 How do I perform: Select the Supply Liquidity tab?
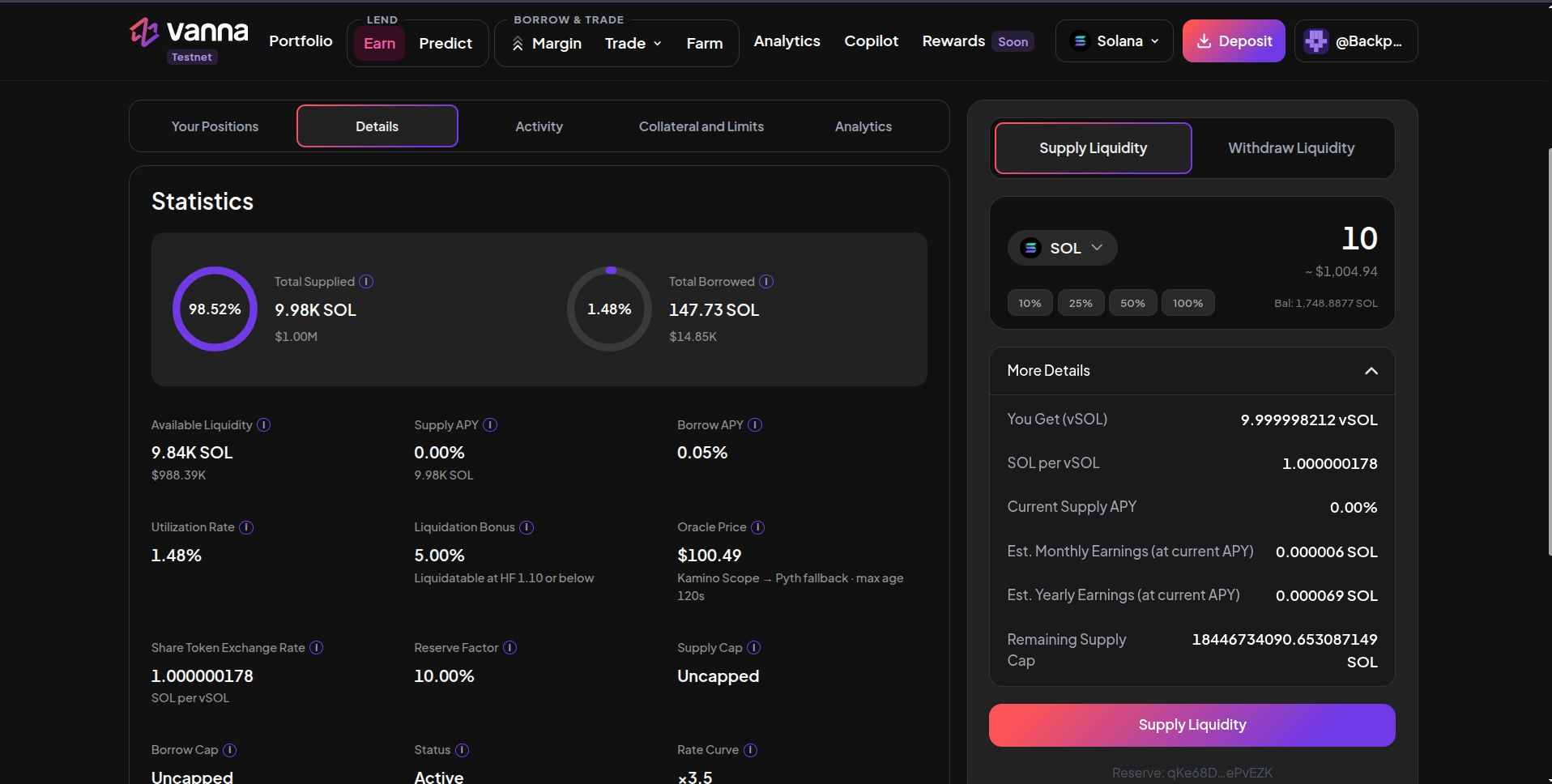coord(1094,148)
